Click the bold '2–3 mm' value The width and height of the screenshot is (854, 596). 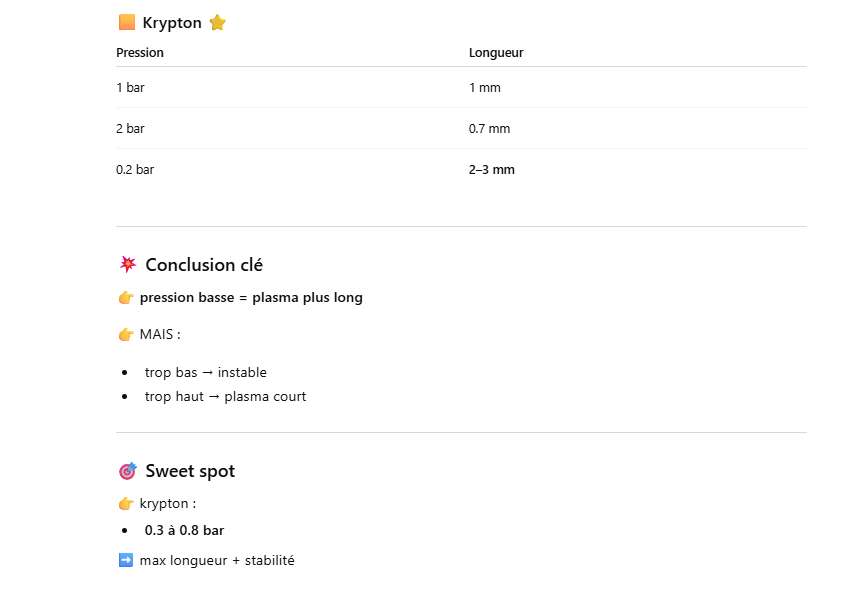click(x=492, y=170)
